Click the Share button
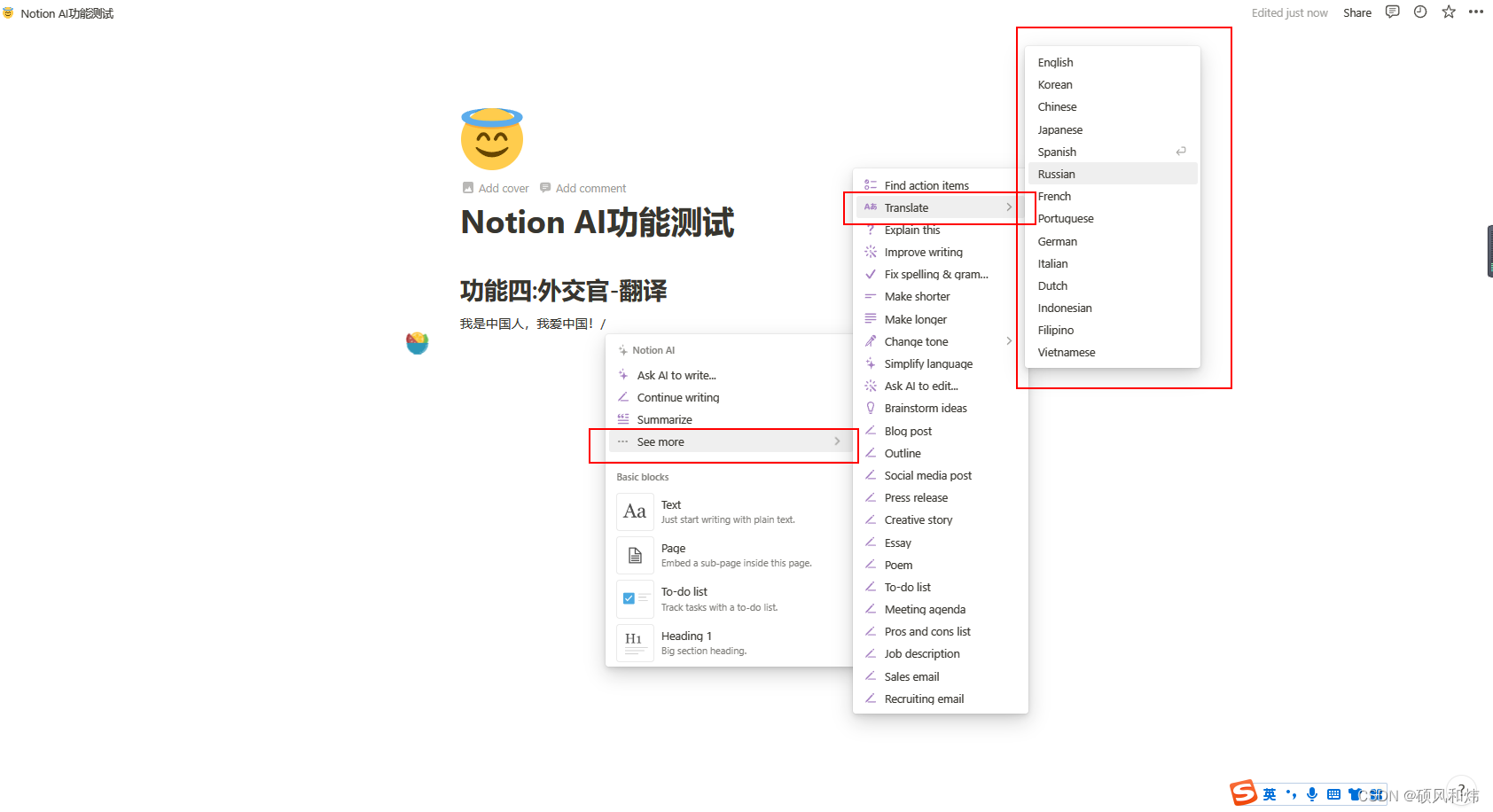 coord(1356,12)
